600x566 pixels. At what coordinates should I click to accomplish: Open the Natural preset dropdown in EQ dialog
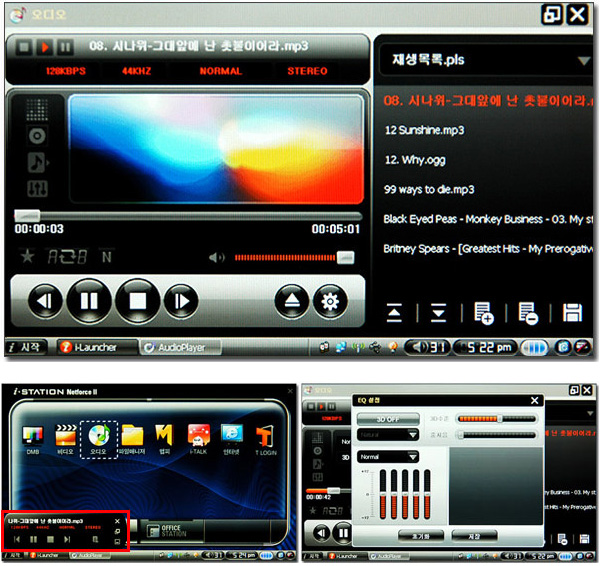pos(388,435)
